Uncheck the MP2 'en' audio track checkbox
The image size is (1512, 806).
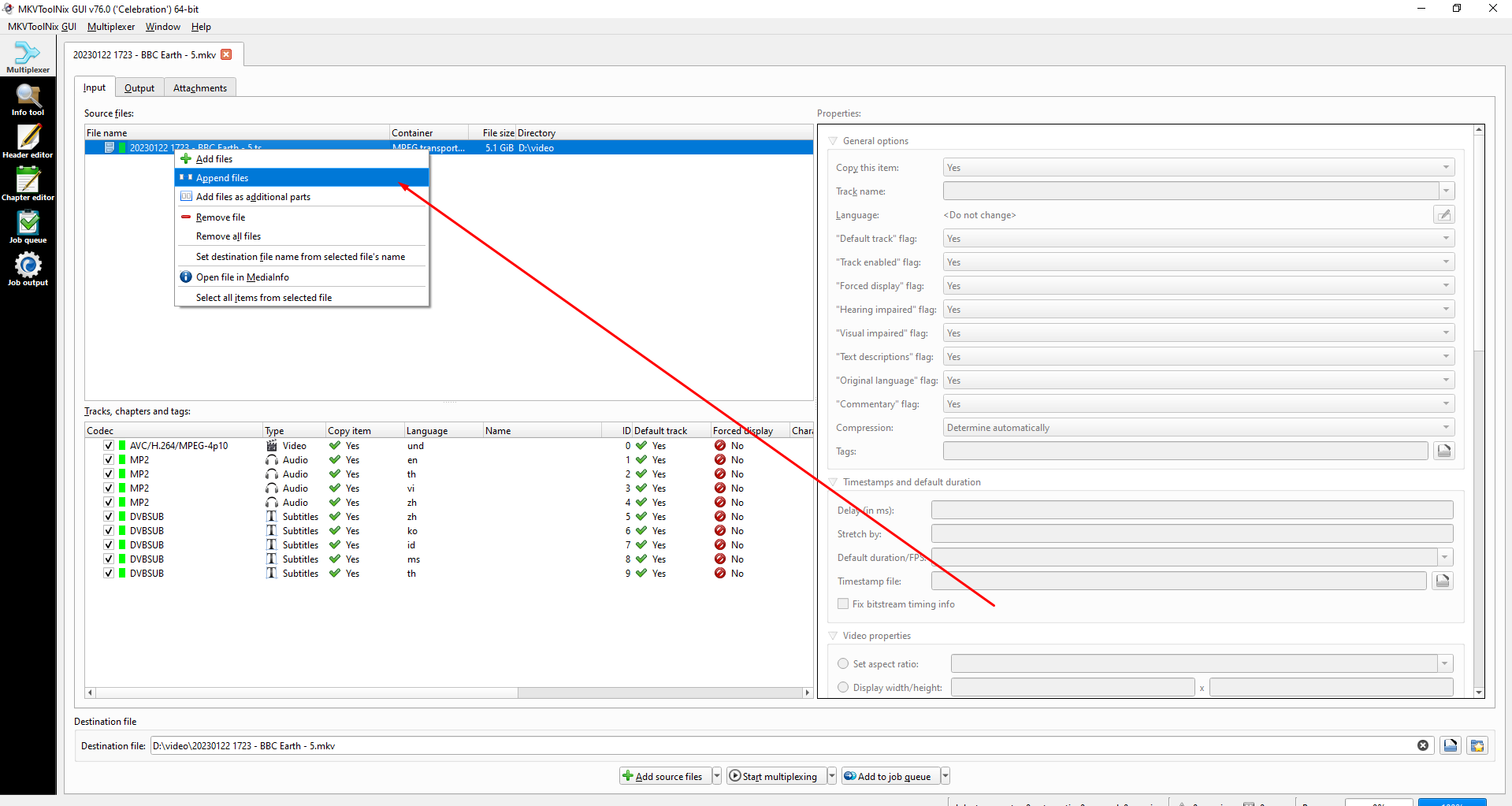(x=109, y=460)
